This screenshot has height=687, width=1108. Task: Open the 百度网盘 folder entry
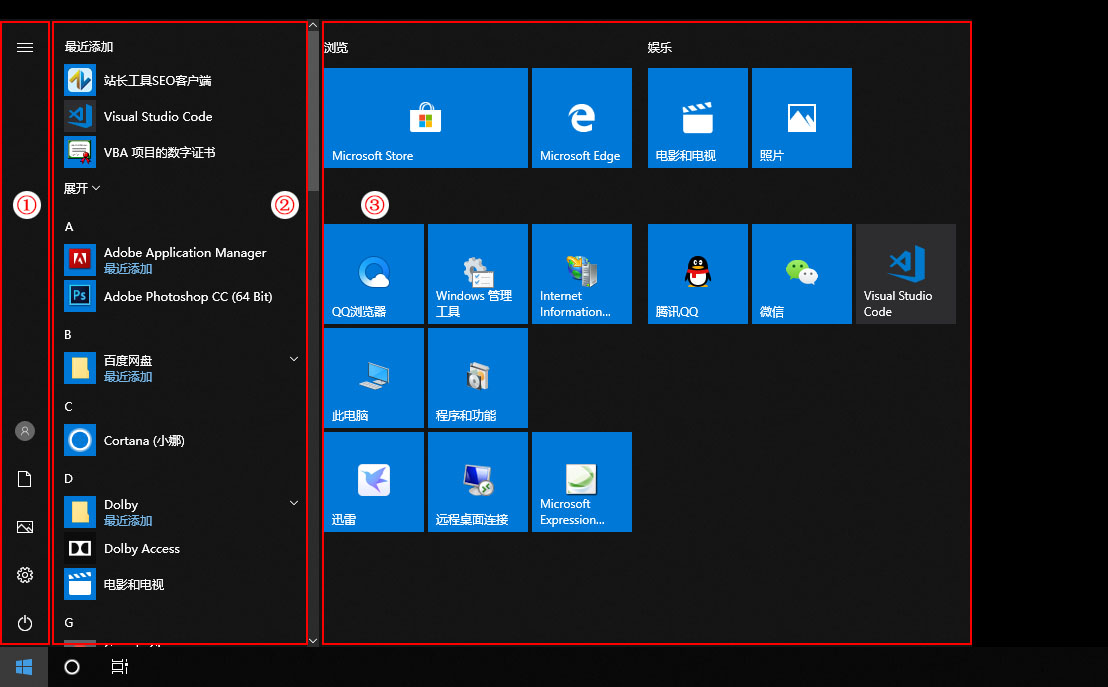[180, 368]
